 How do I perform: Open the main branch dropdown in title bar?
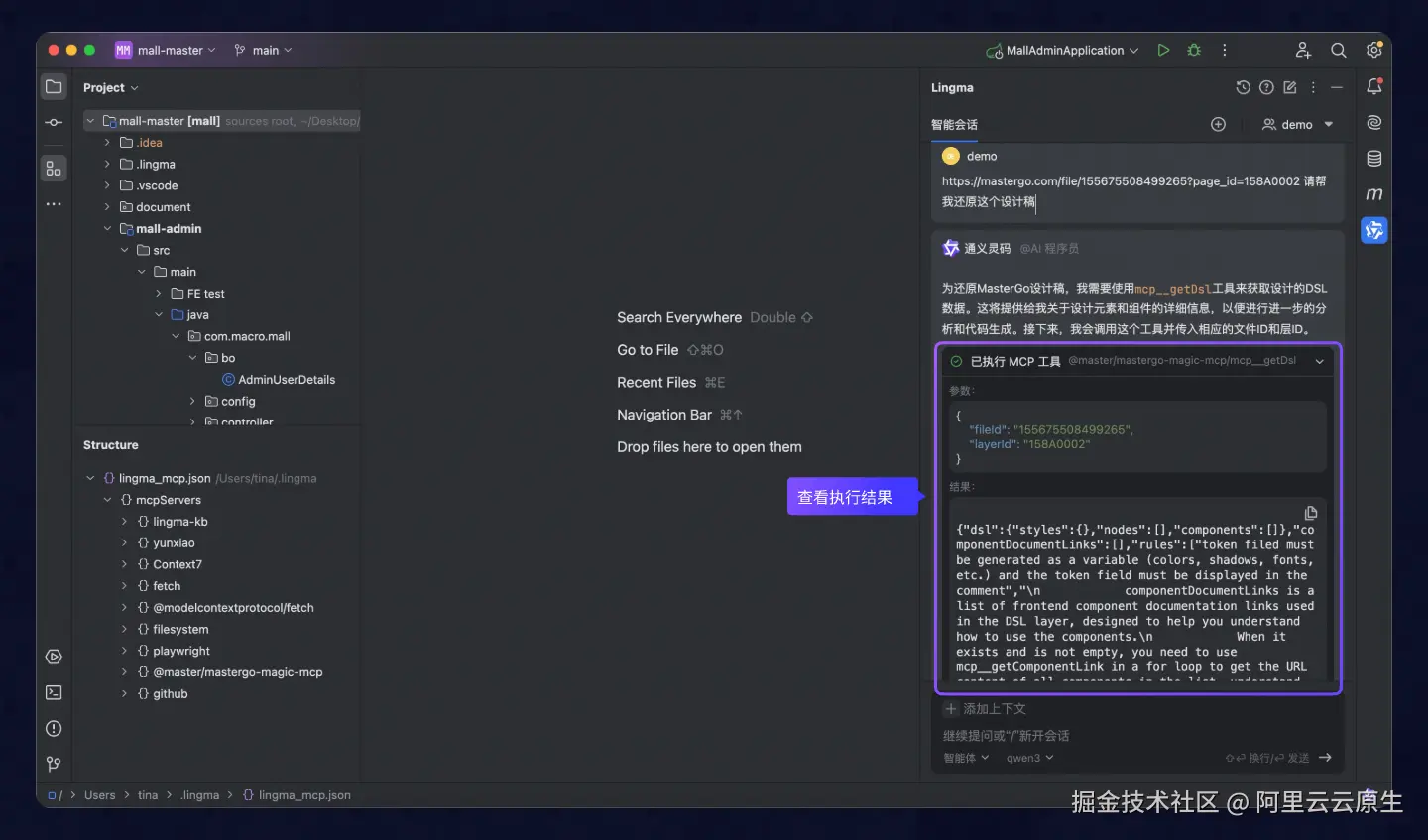click(x=263, y=50)
